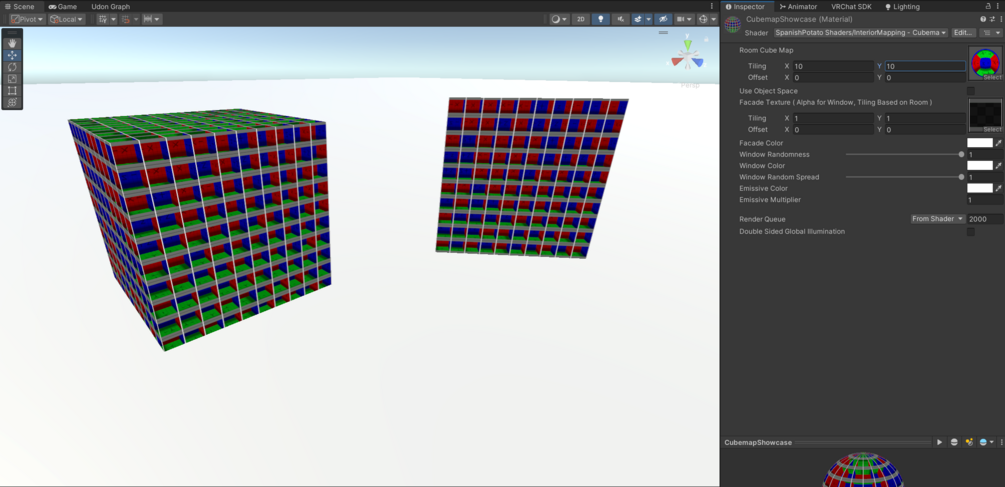1005x487 pixels.
Task: Open Render Queue From Shader dropdown
Action: (x=938, y=219)
